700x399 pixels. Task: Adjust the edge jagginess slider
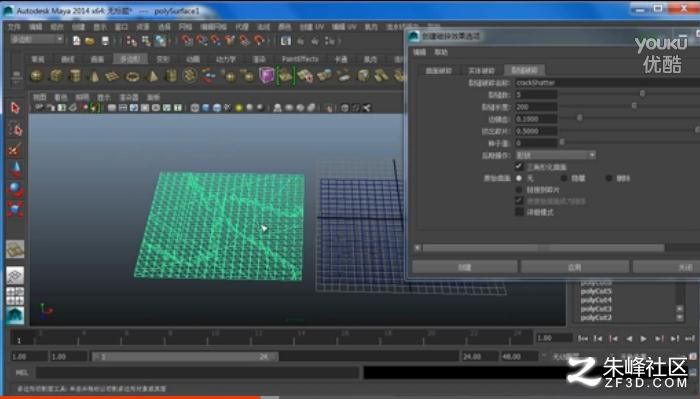tap(579, 118)
